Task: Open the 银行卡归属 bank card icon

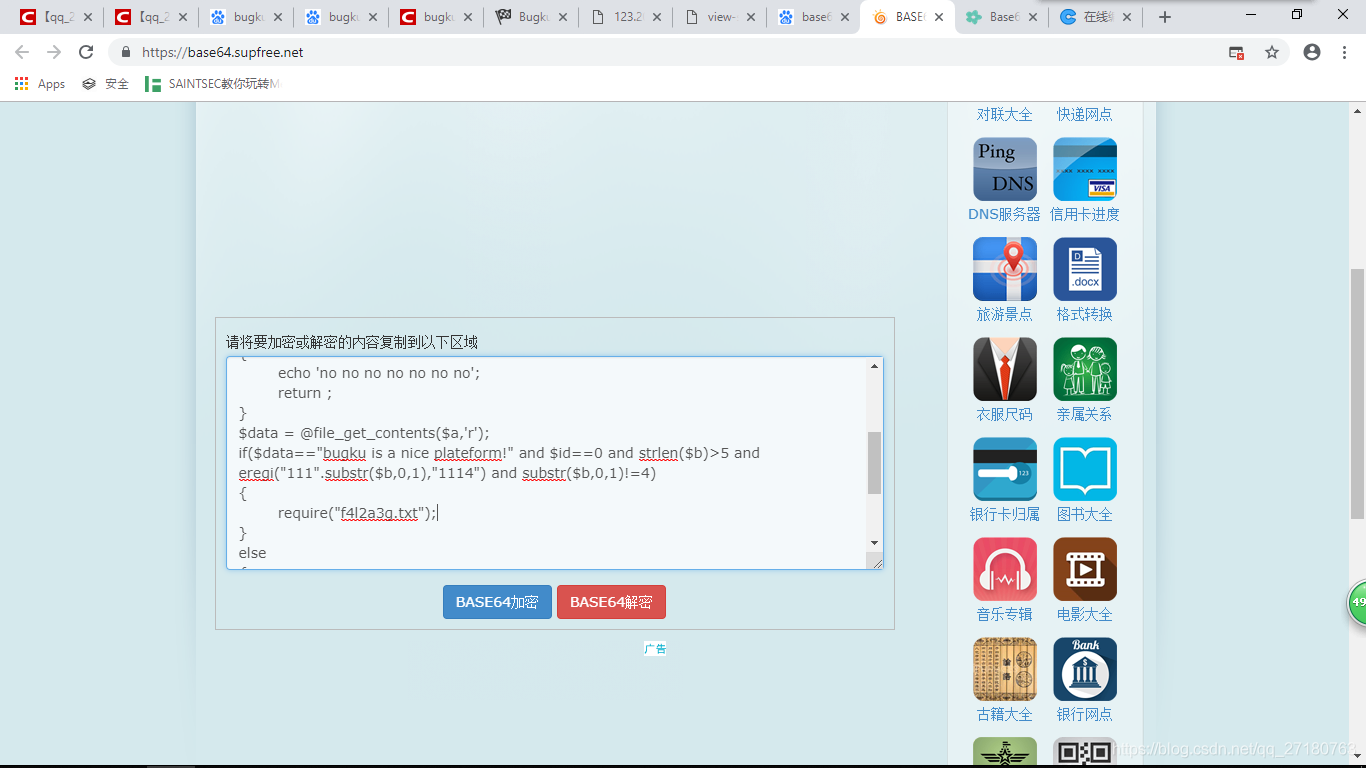Action: click(x=1005, y=469)
